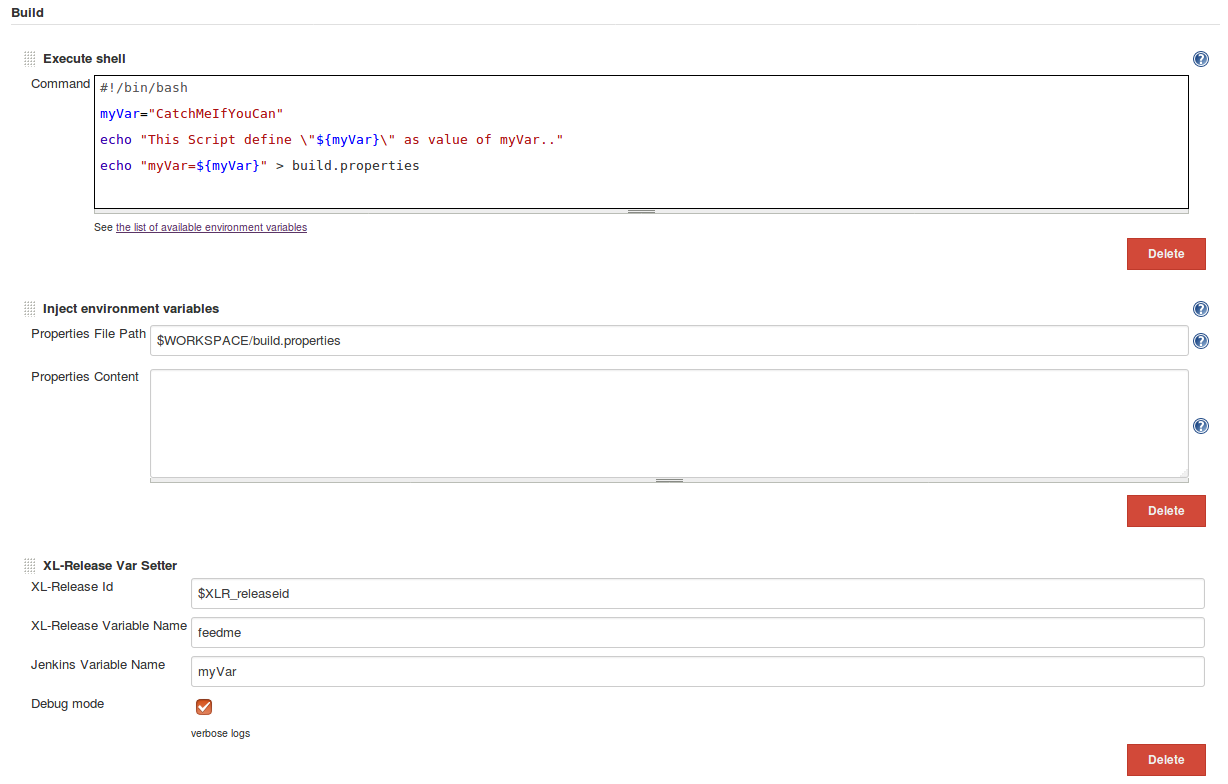This screenshot has width=1228, height=784.
Task: Delete the XL-Release Var Setter step
Action: pos(1166,760)
